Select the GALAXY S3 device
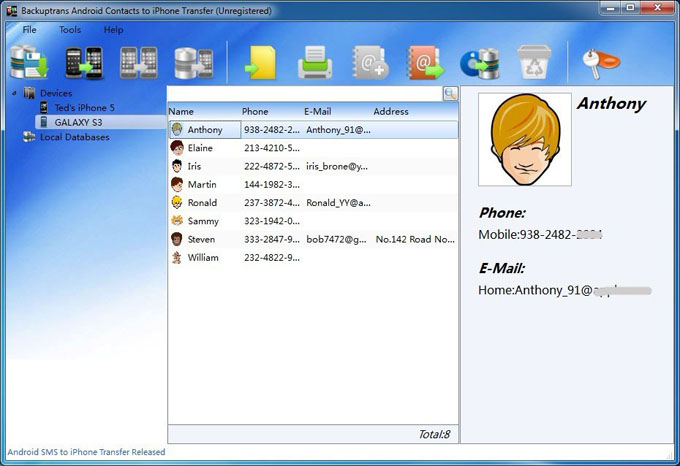The width and height of the screenshot is (680, 466). 78,122
